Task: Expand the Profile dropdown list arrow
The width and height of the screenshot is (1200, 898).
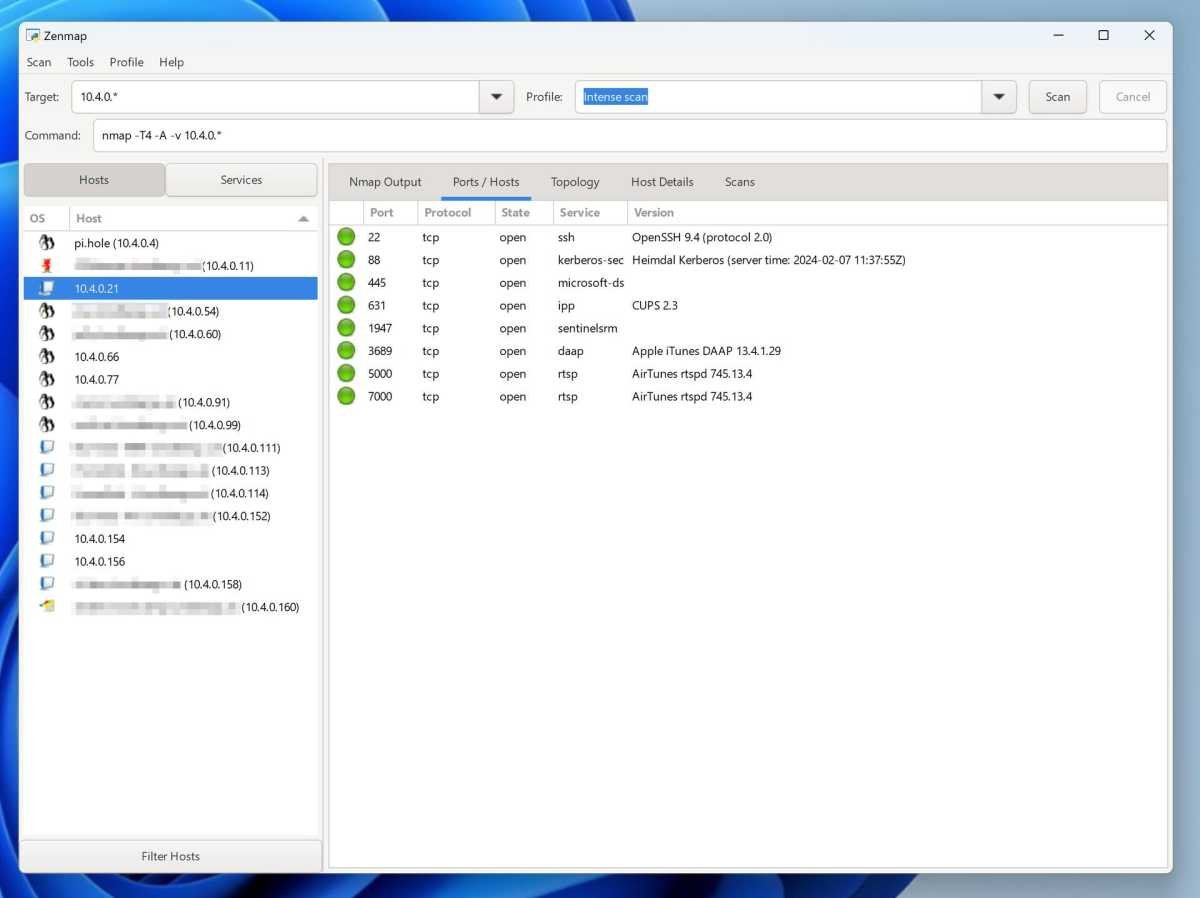Action: 998,97
